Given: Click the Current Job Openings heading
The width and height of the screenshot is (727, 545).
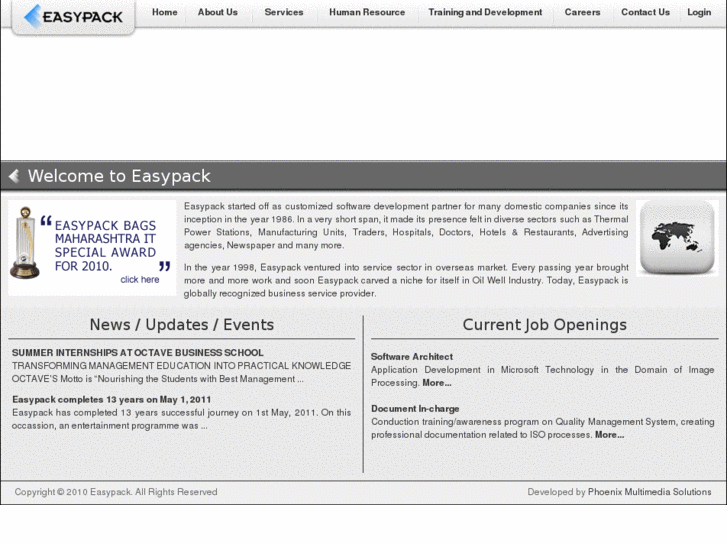Looking at the screenshot, I should coord(544,325).
